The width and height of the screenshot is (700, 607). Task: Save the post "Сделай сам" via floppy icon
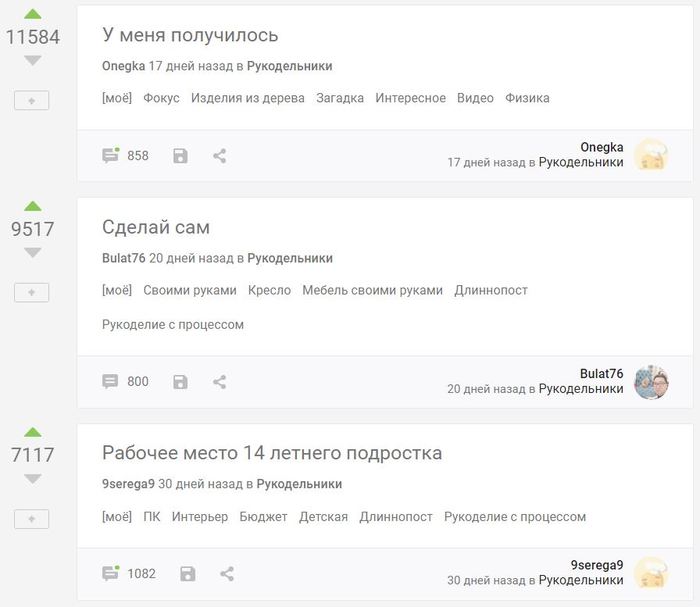(x=180, y=382)
